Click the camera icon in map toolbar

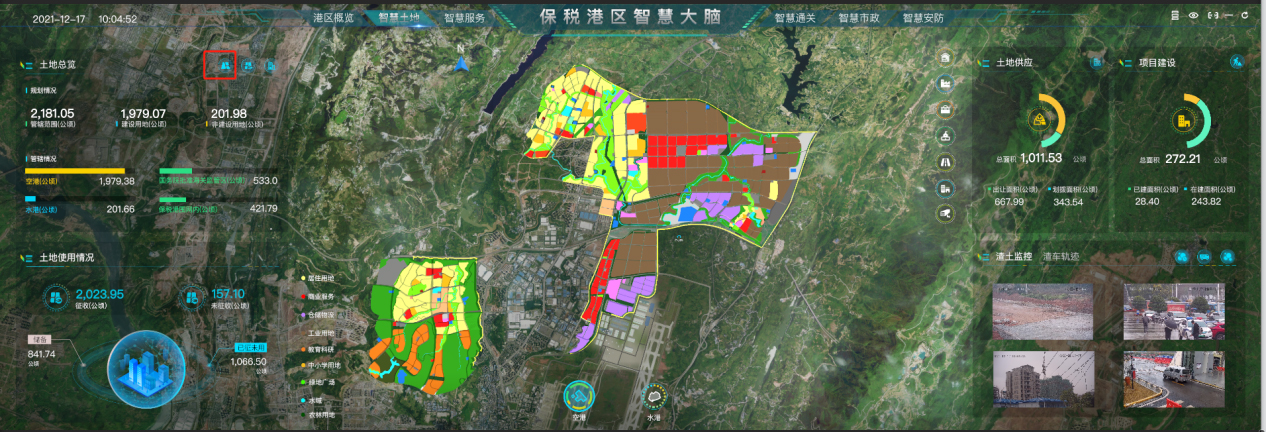(945, 213)
